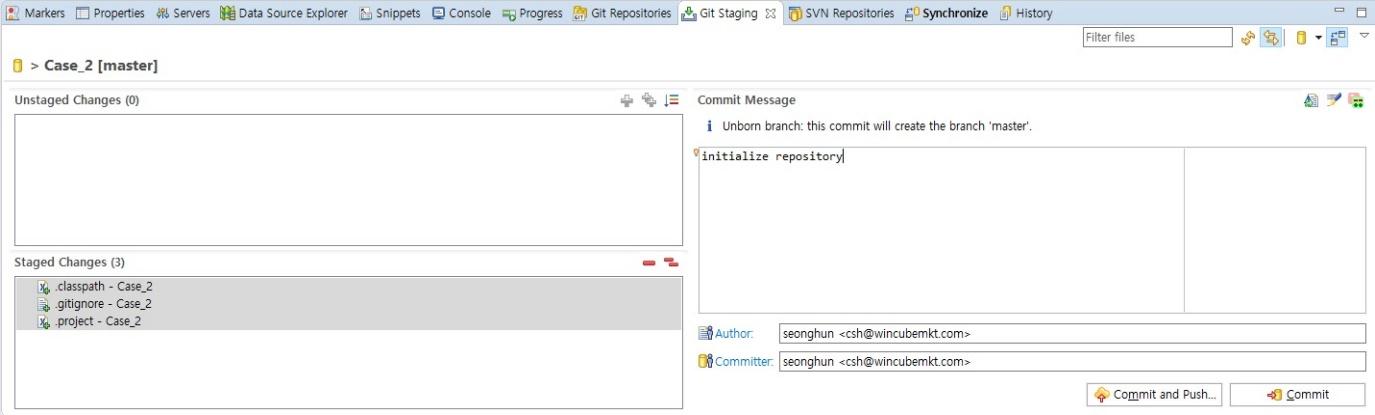The height and width of the screenshot is (415, 1375).
Task: Toggle the column layout icon
Action: tap(1338, 38)
